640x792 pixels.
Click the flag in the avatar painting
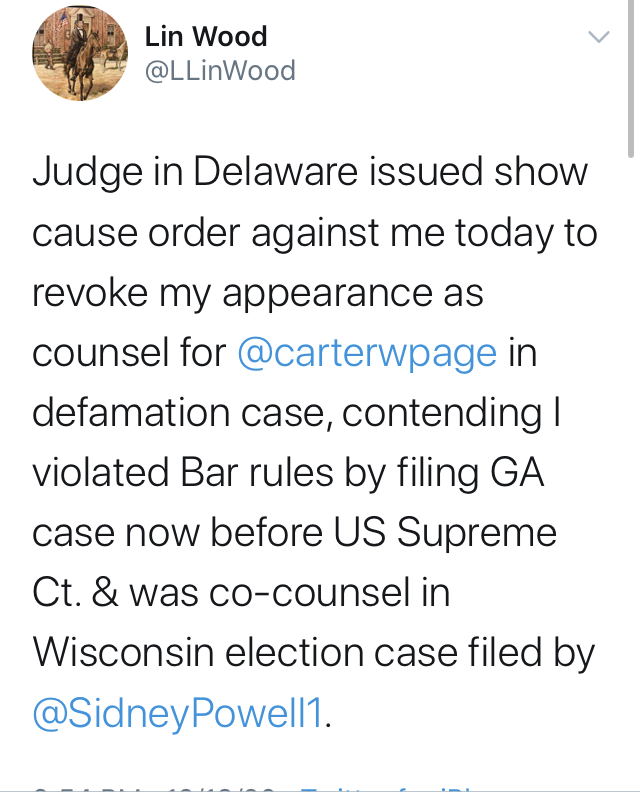63,22
